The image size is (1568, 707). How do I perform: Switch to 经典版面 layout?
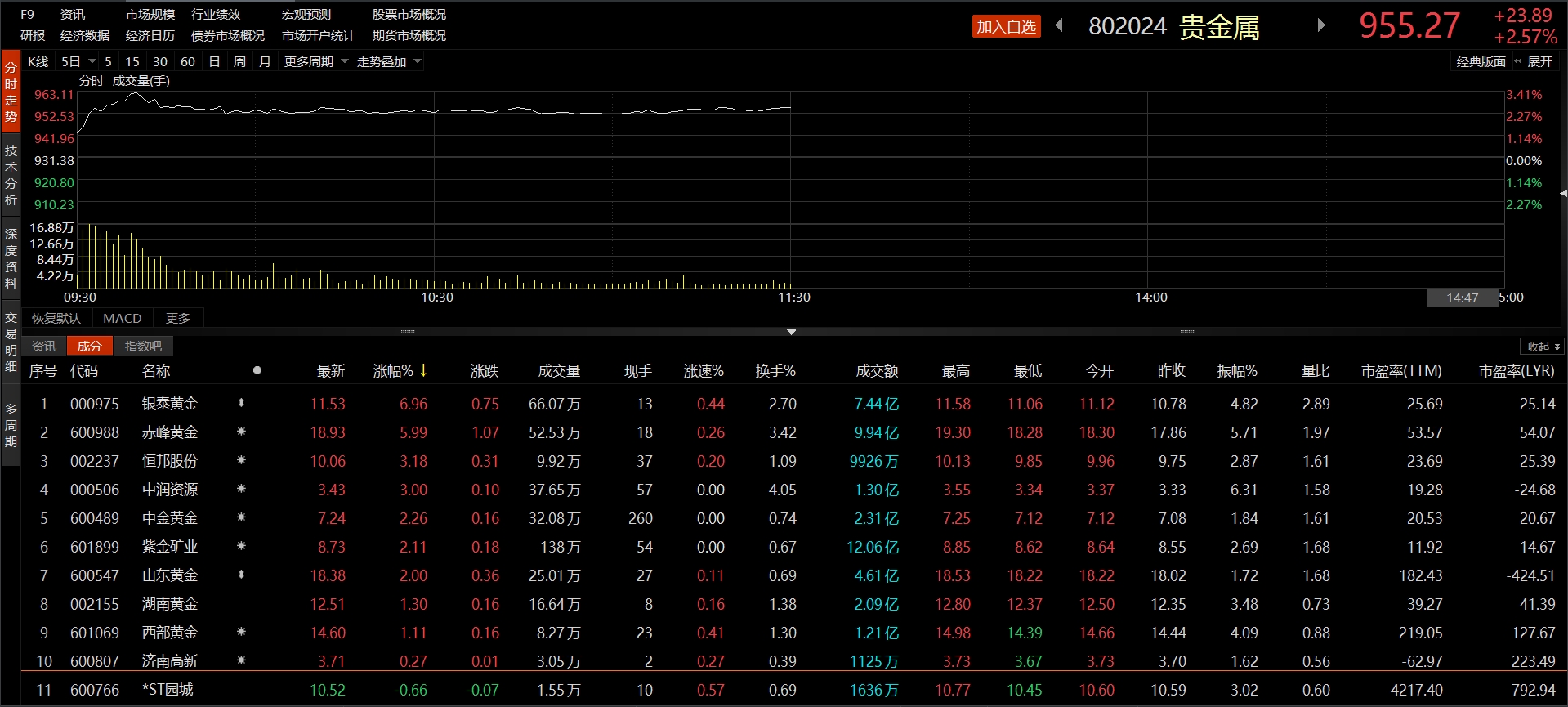click(x=1481, y=62)
